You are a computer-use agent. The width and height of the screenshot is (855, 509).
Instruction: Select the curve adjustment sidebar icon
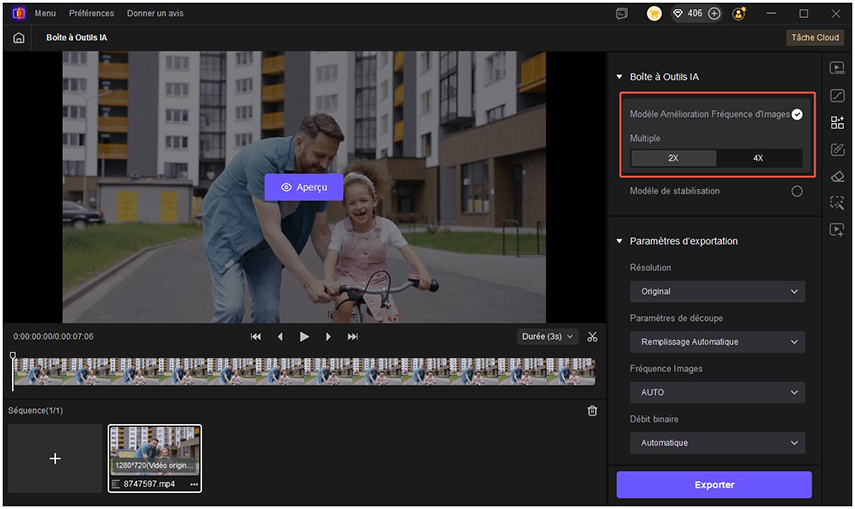pyautogui.click(x=837, y=95)
